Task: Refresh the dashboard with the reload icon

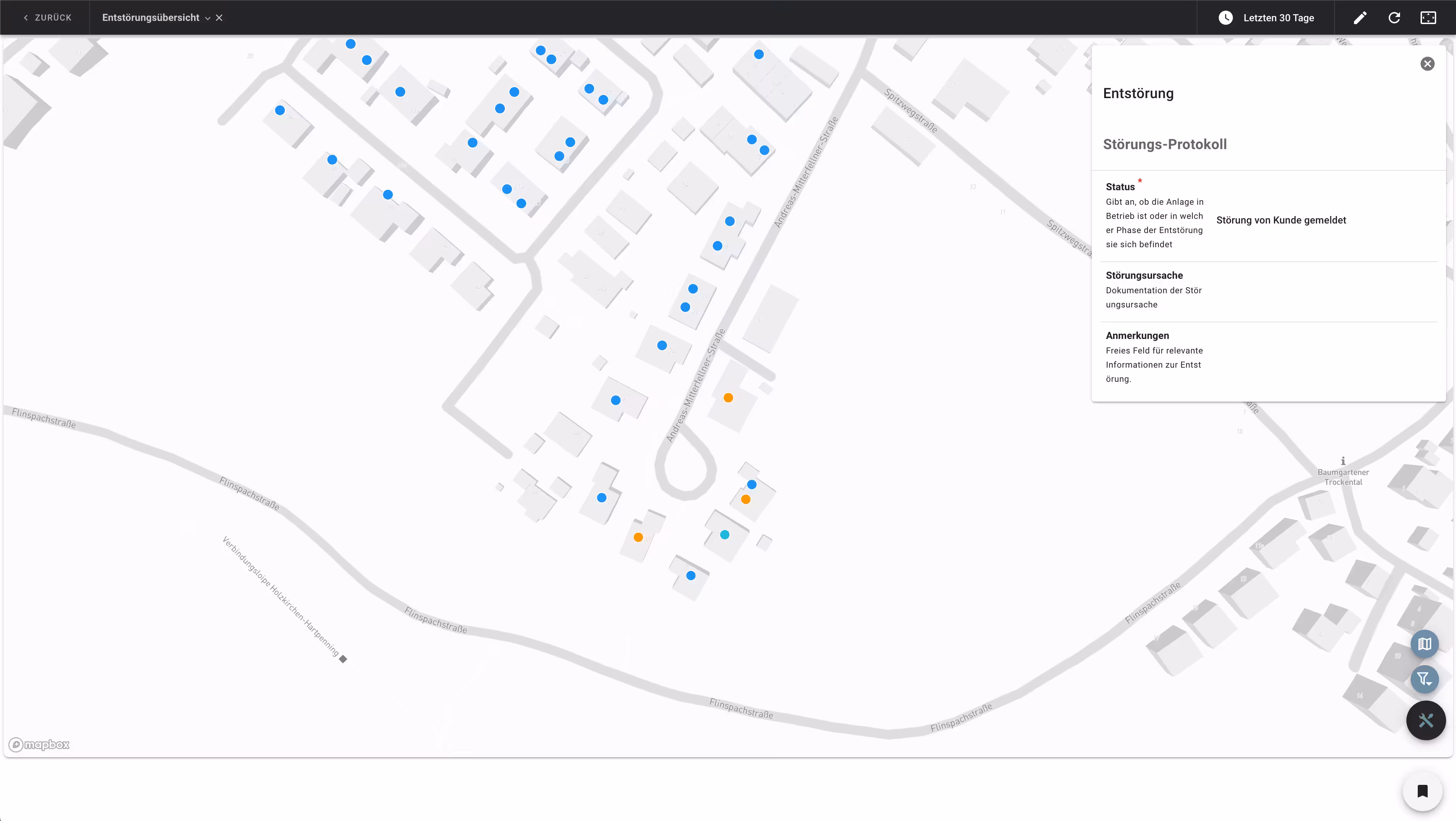Action: tap(1394, 17)
